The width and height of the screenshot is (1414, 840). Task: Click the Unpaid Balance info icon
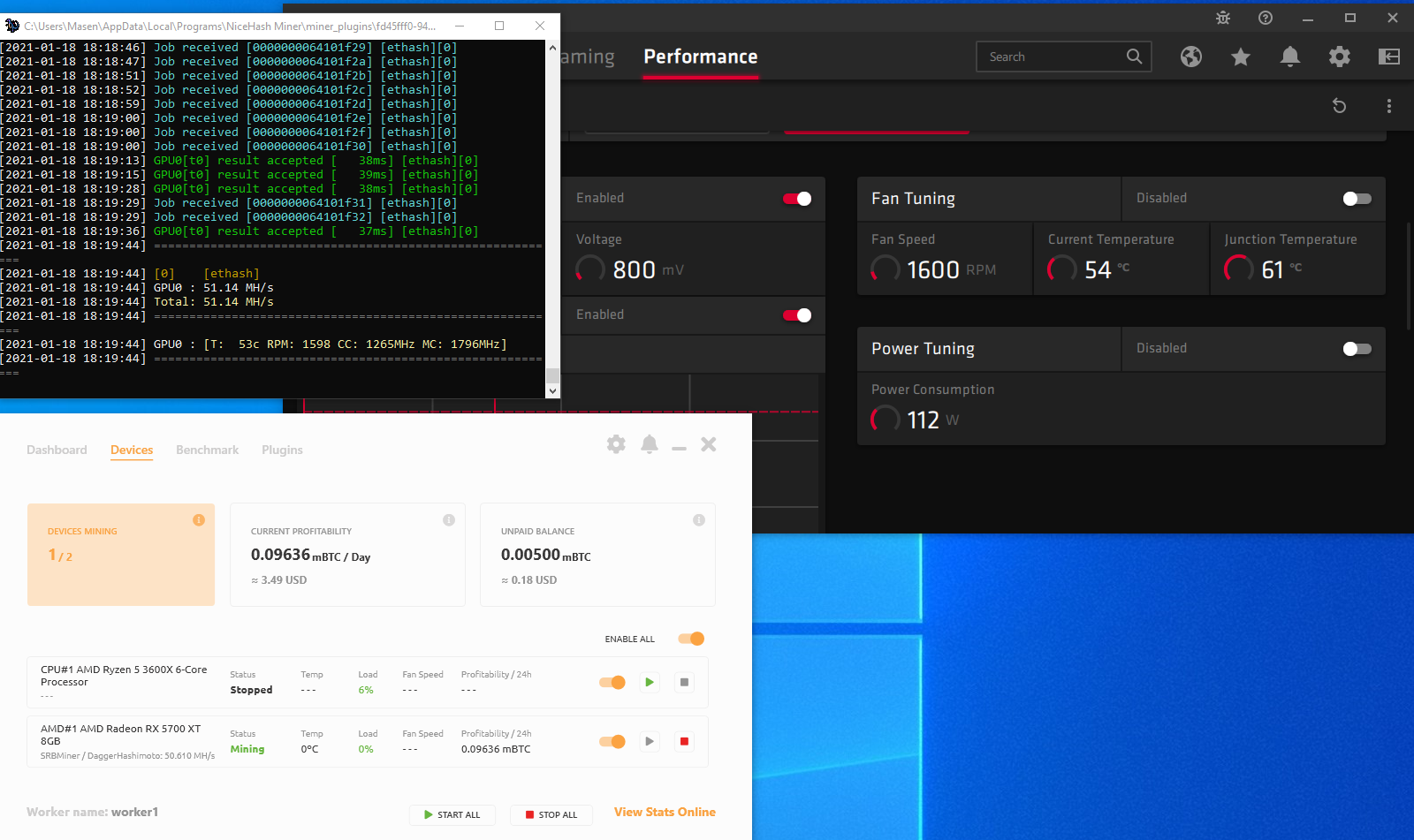[x=699, y=520]
